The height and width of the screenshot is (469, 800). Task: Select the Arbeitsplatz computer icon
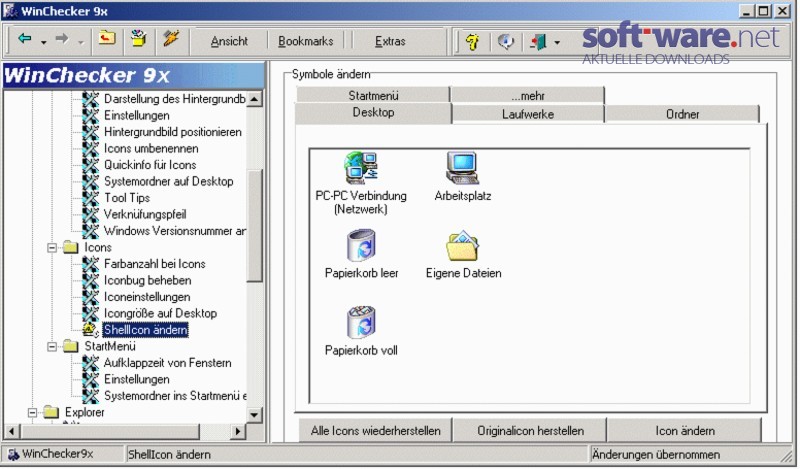[x=463, y=176]
